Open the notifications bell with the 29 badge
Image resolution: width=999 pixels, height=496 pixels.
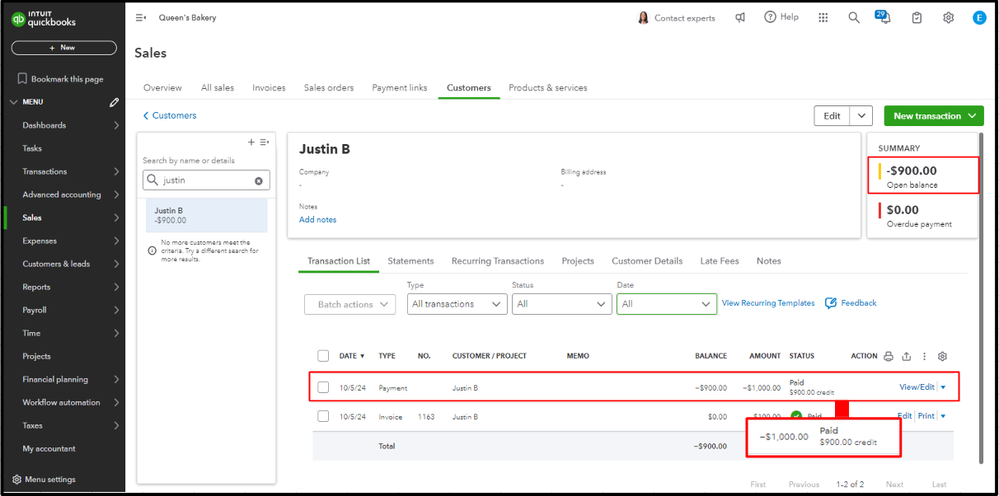884,17
